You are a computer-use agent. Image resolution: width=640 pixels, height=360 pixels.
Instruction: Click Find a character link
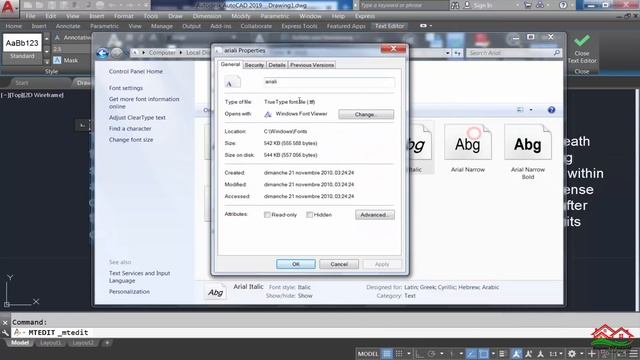(x=130, y=129)
